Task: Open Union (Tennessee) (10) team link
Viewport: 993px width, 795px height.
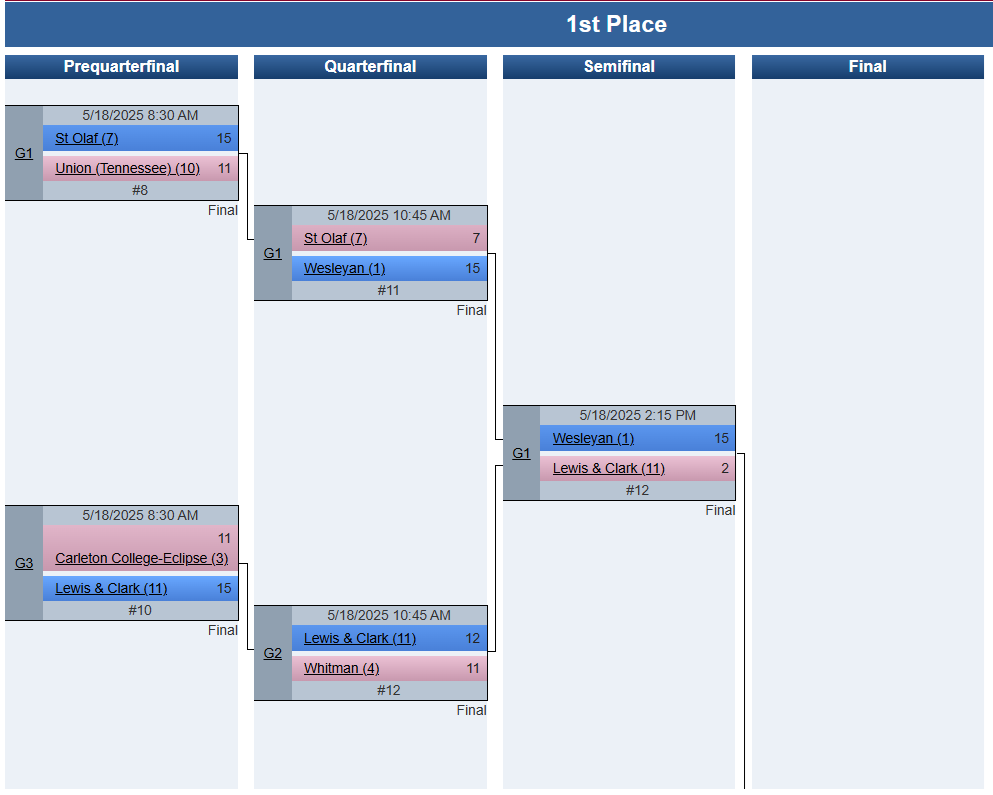Action: [127, 168]
